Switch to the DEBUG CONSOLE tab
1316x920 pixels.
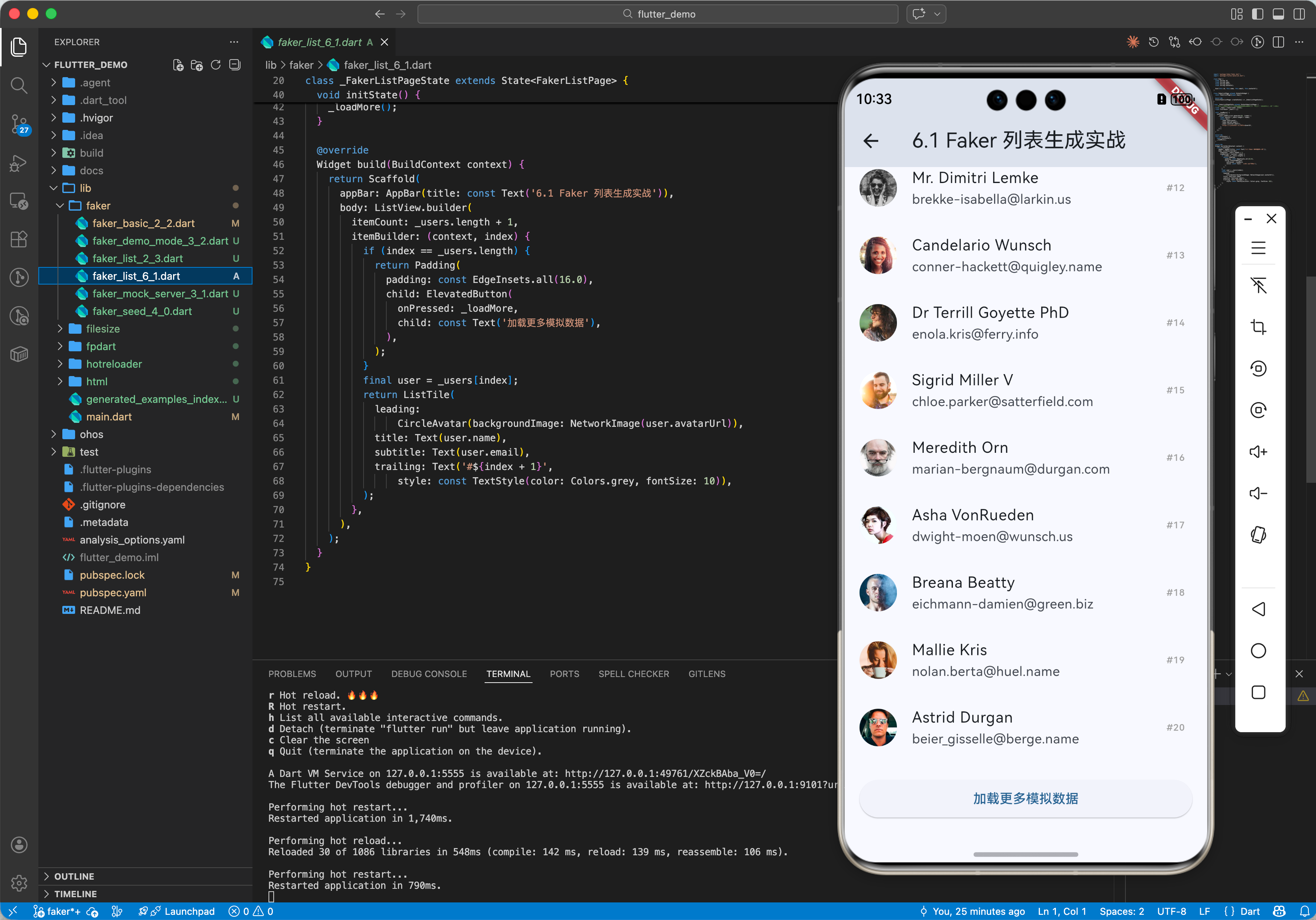[429, 673]
